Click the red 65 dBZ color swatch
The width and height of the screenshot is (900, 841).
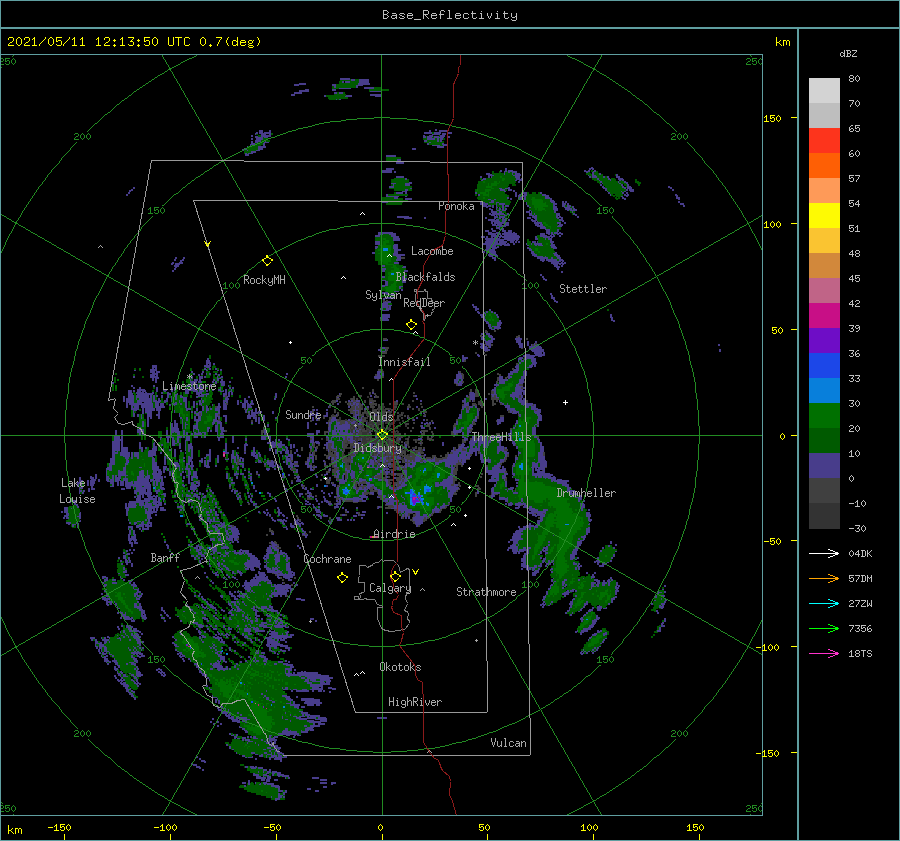[x=824, y=141]
